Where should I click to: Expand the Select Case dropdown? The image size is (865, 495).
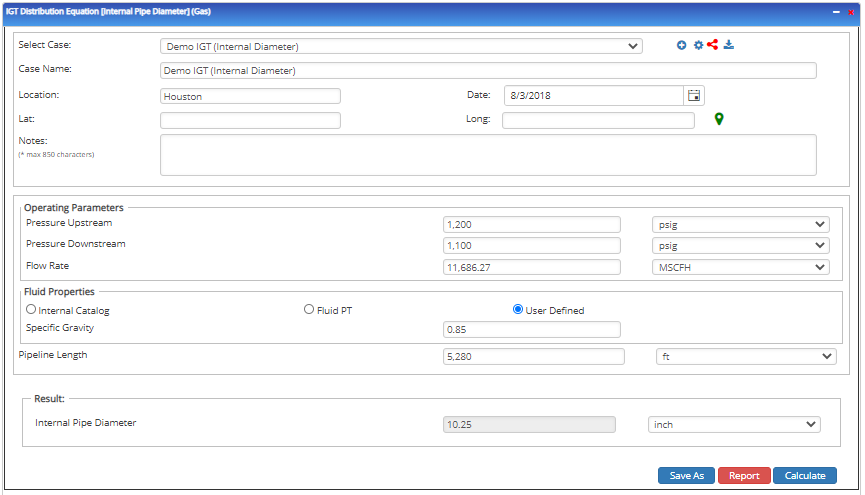[401, 46]
